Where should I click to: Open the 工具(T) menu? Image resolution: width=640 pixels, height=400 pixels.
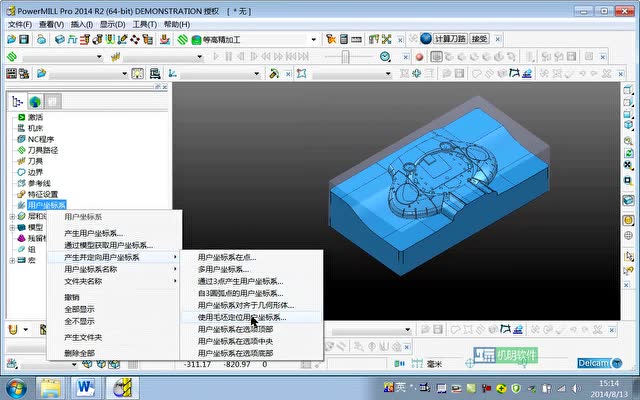pos(144,24)
